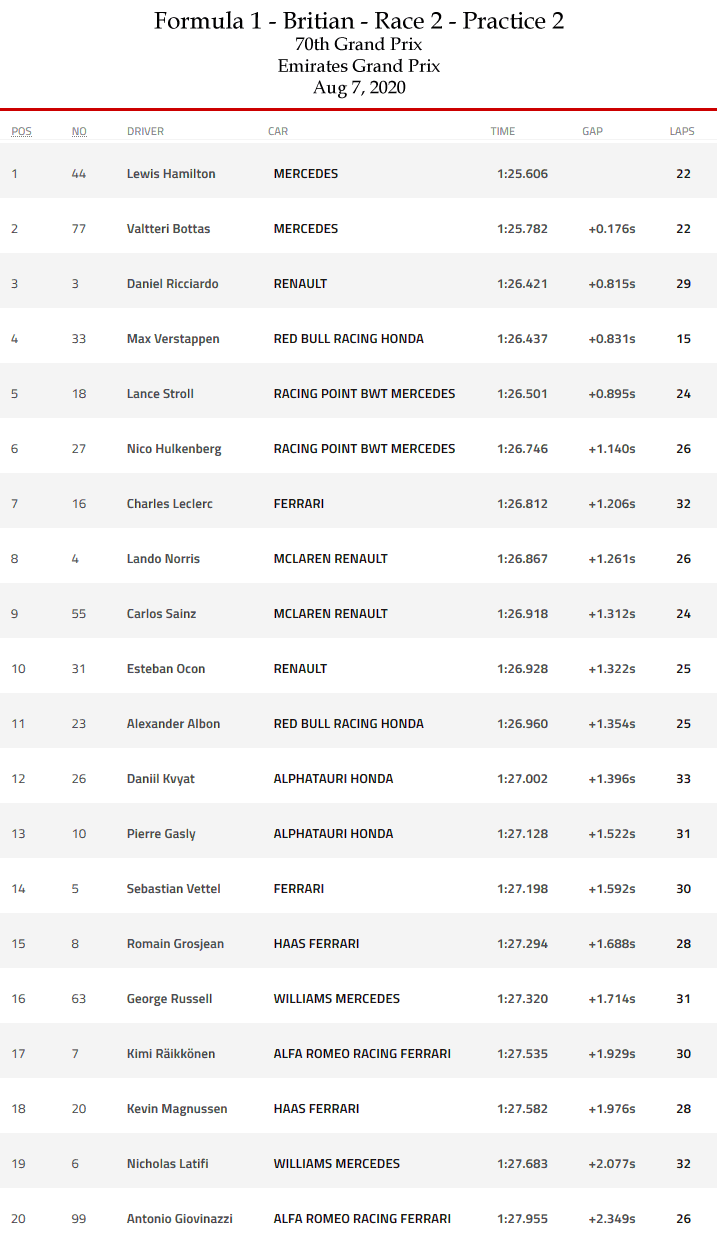Select Antonio Giovinazzi in last row
Image resolution: width=717 pixels, height=1236 pixels.
pos(178,1219)
